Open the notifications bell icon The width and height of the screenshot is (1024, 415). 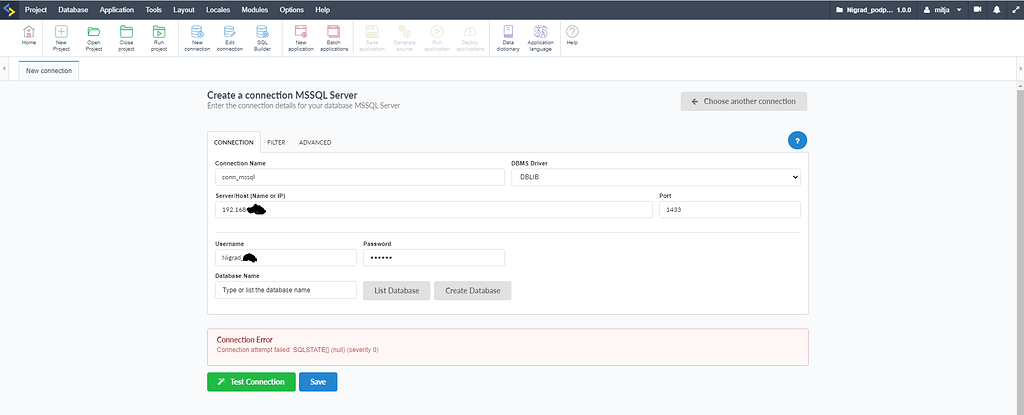pos(996,9)
